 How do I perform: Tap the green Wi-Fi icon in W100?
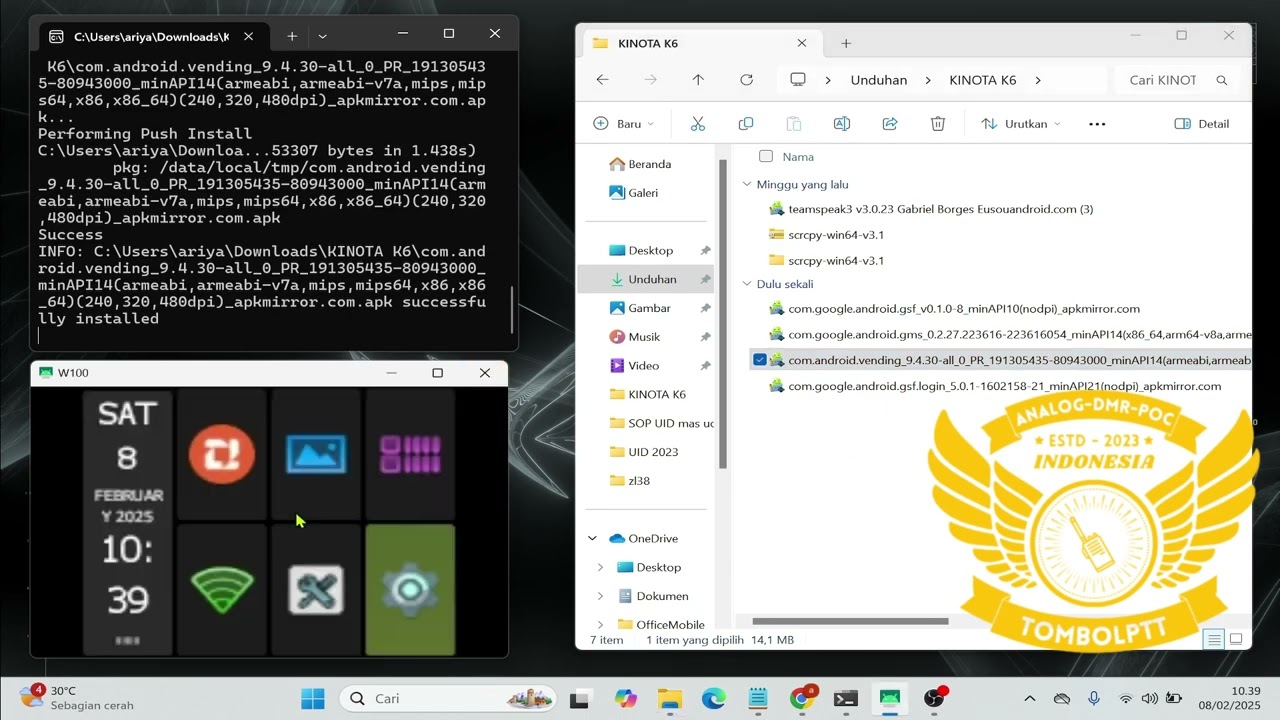click(222, 590)
